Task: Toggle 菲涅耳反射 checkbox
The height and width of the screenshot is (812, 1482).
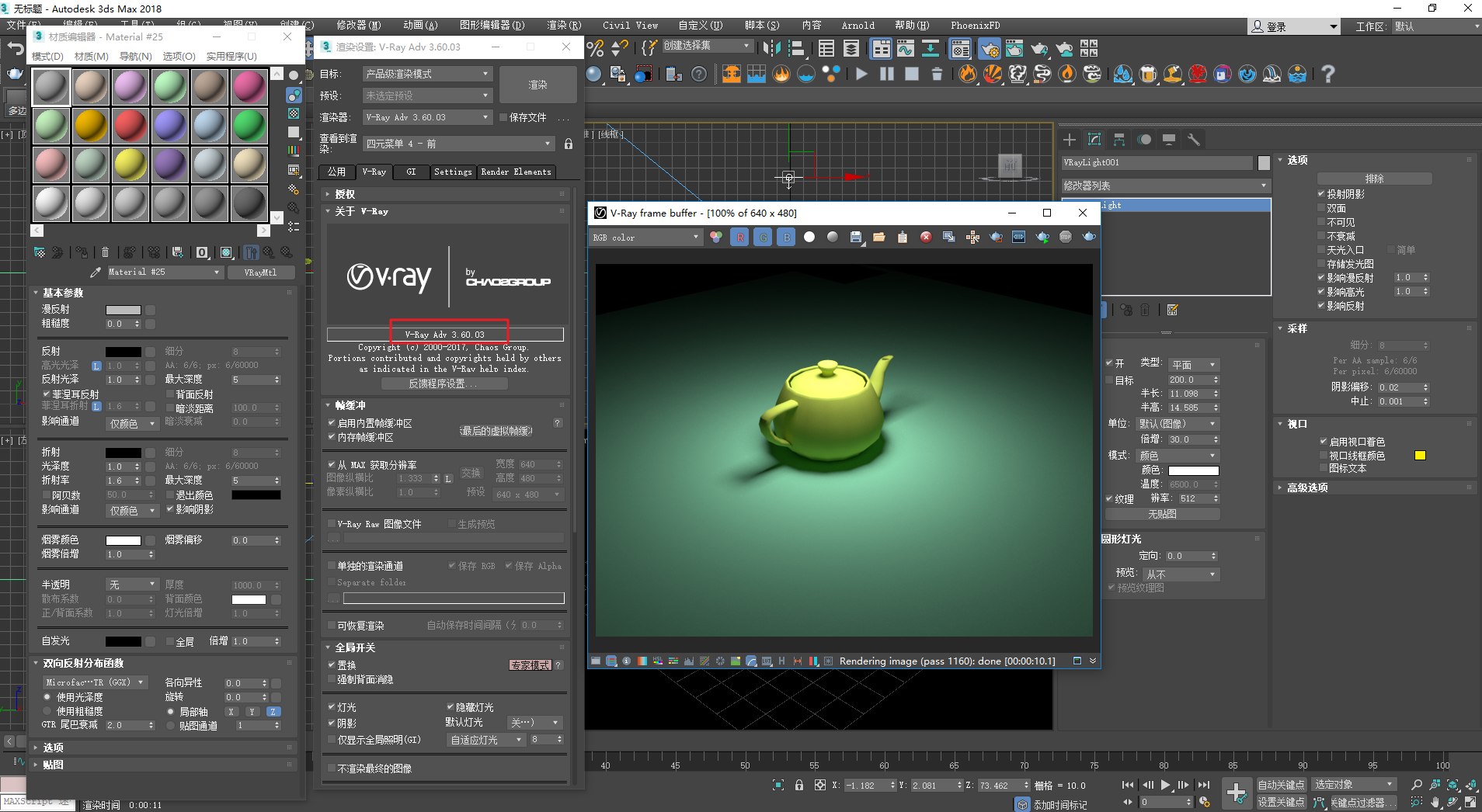Action: 47,394
